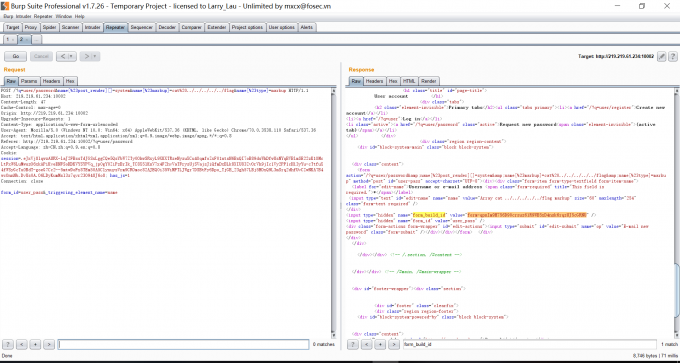Switch to the Decoder tab
The height and width of the screenshot is (363, 680).
pos(167,27)
